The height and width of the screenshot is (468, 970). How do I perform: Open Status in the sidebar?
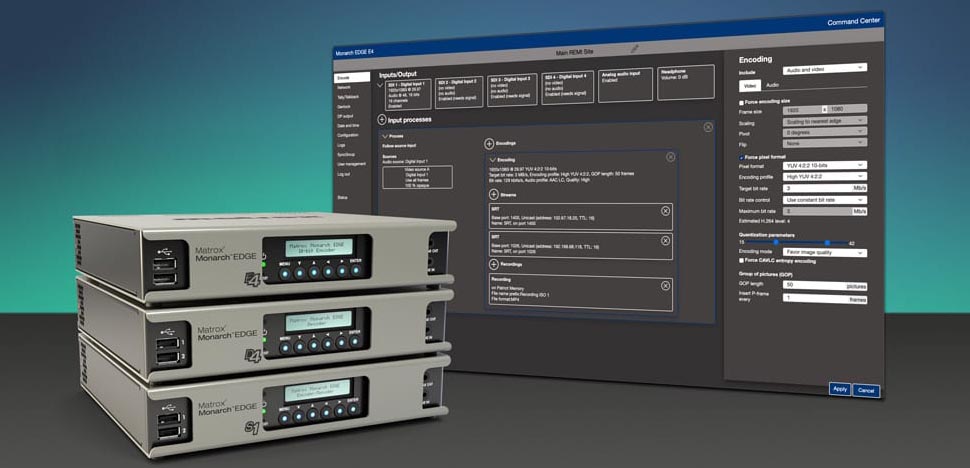(x=342, y=197)
